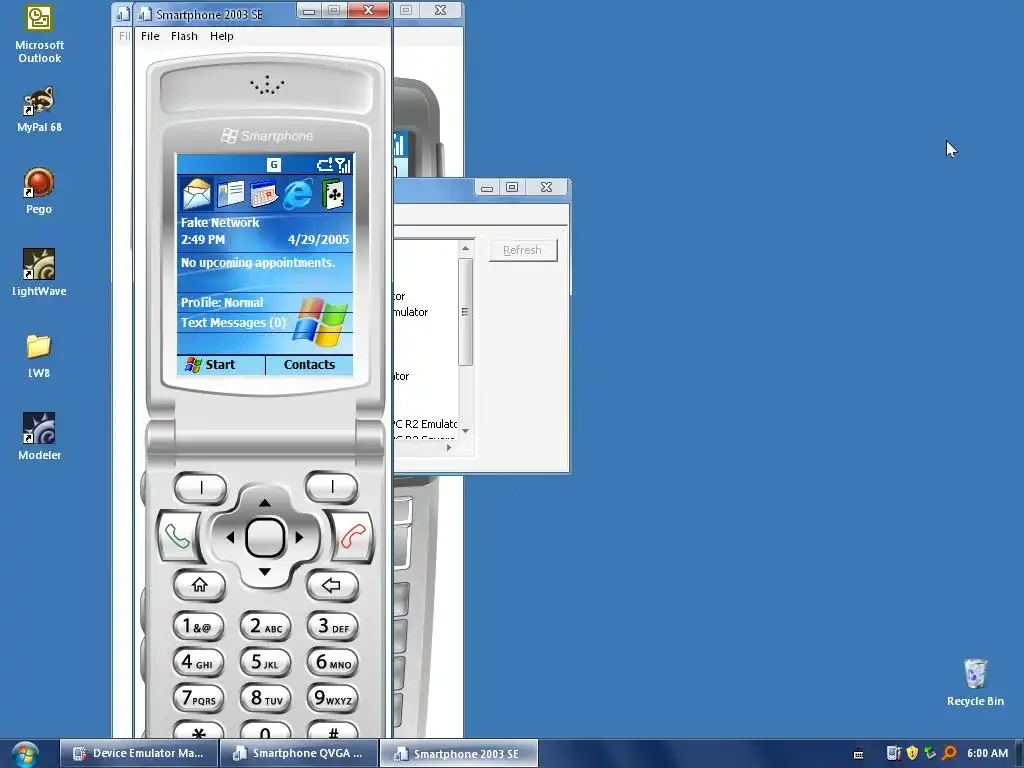Click the right soft key on phone keypad
The width and height of the screenshot is (1024, 768).
click(x=332, y=487)
